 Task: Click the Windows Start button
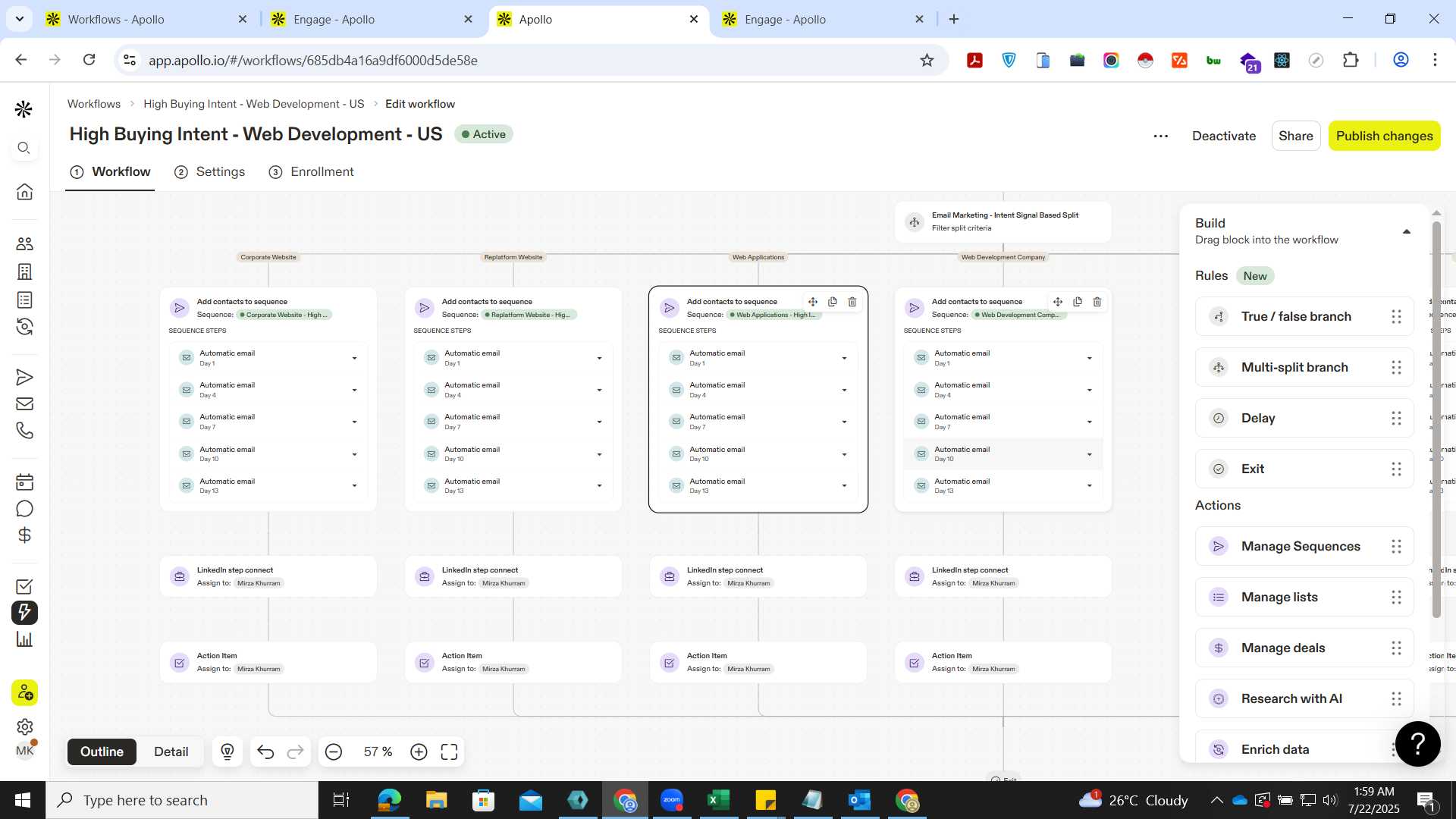(x=23, y=800)
